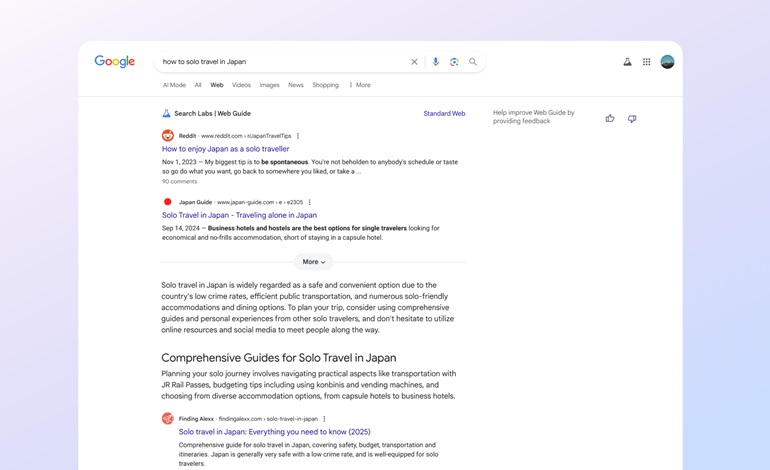Open 'Solo Travel in Japan - Traveling alone in Japan'
Image resolution: width=770 pixels, height=470 pixels.
239,215
